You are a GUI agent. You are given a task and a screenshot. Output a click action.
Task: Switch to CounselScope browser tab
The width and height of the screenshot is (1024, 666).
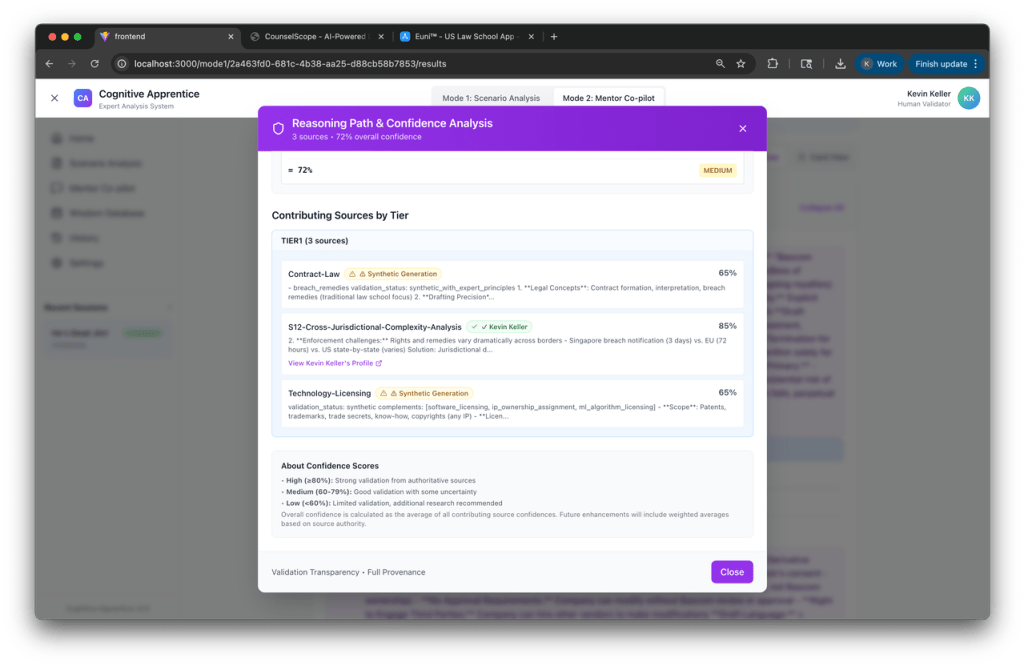pos(315,37)
